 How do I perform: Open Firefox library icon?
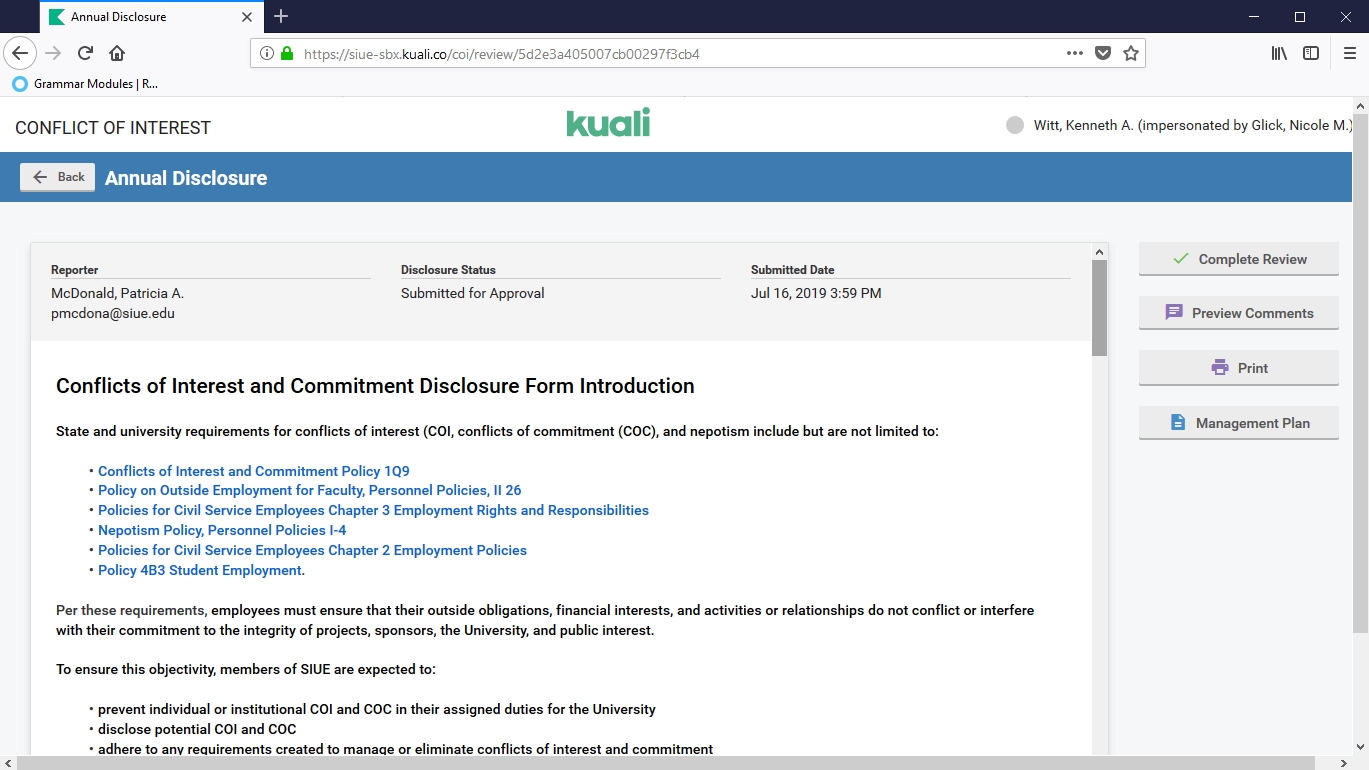tap(1279, 53)
